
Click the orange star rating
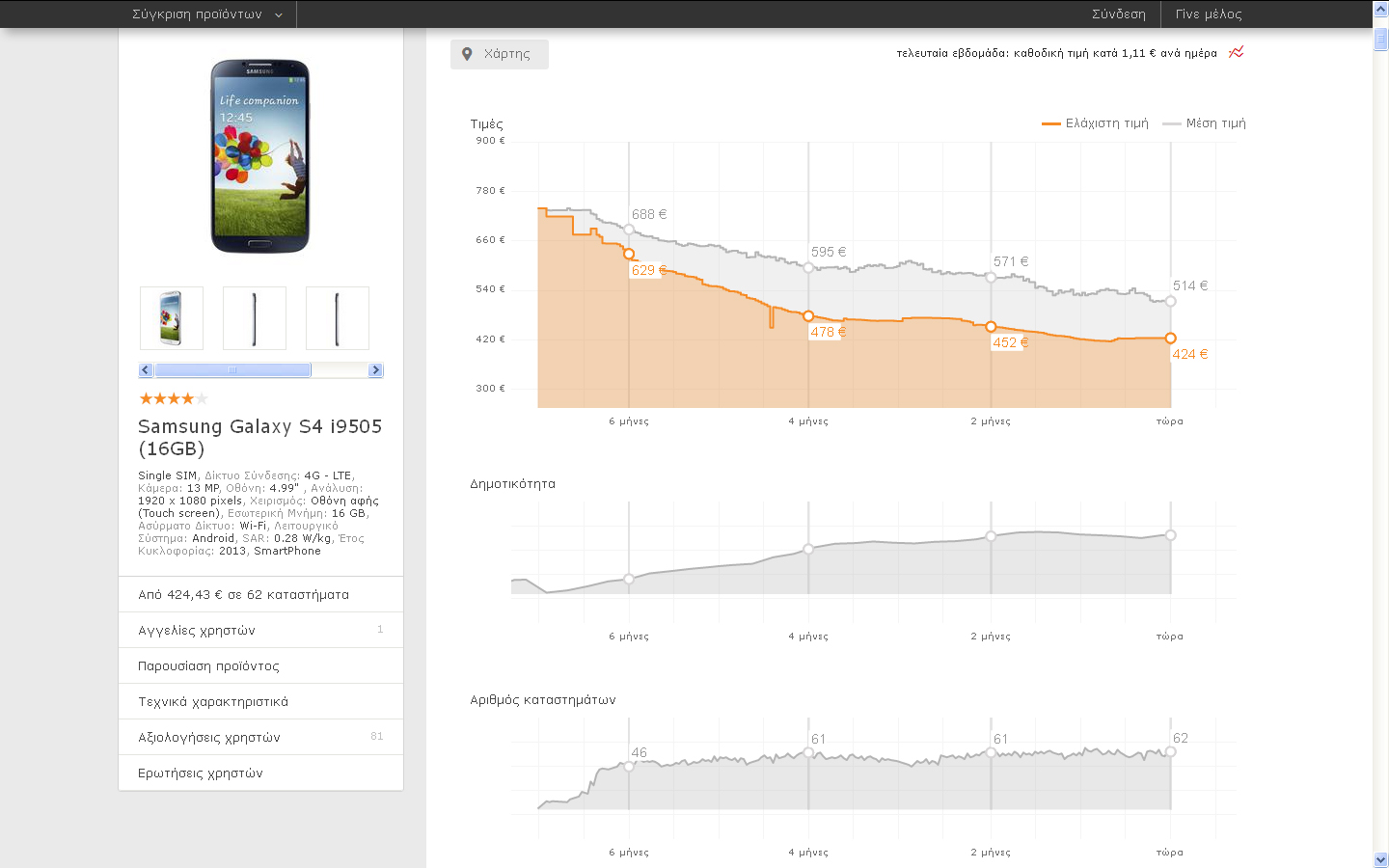pos(174,398)
